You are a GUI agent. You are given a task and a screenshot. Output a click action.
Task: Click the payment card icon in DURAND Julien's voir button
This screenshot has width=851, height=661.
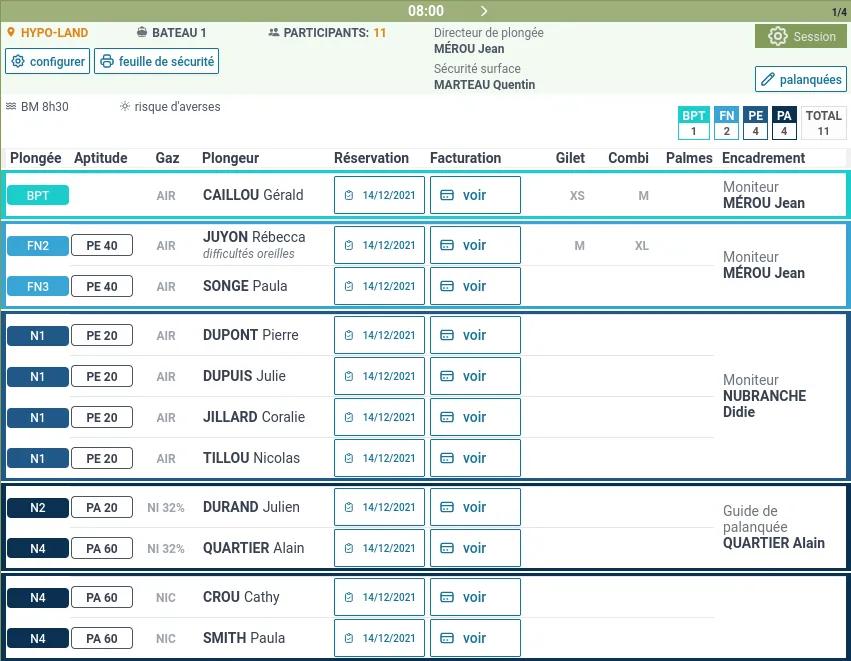click(x=448, y=507)
